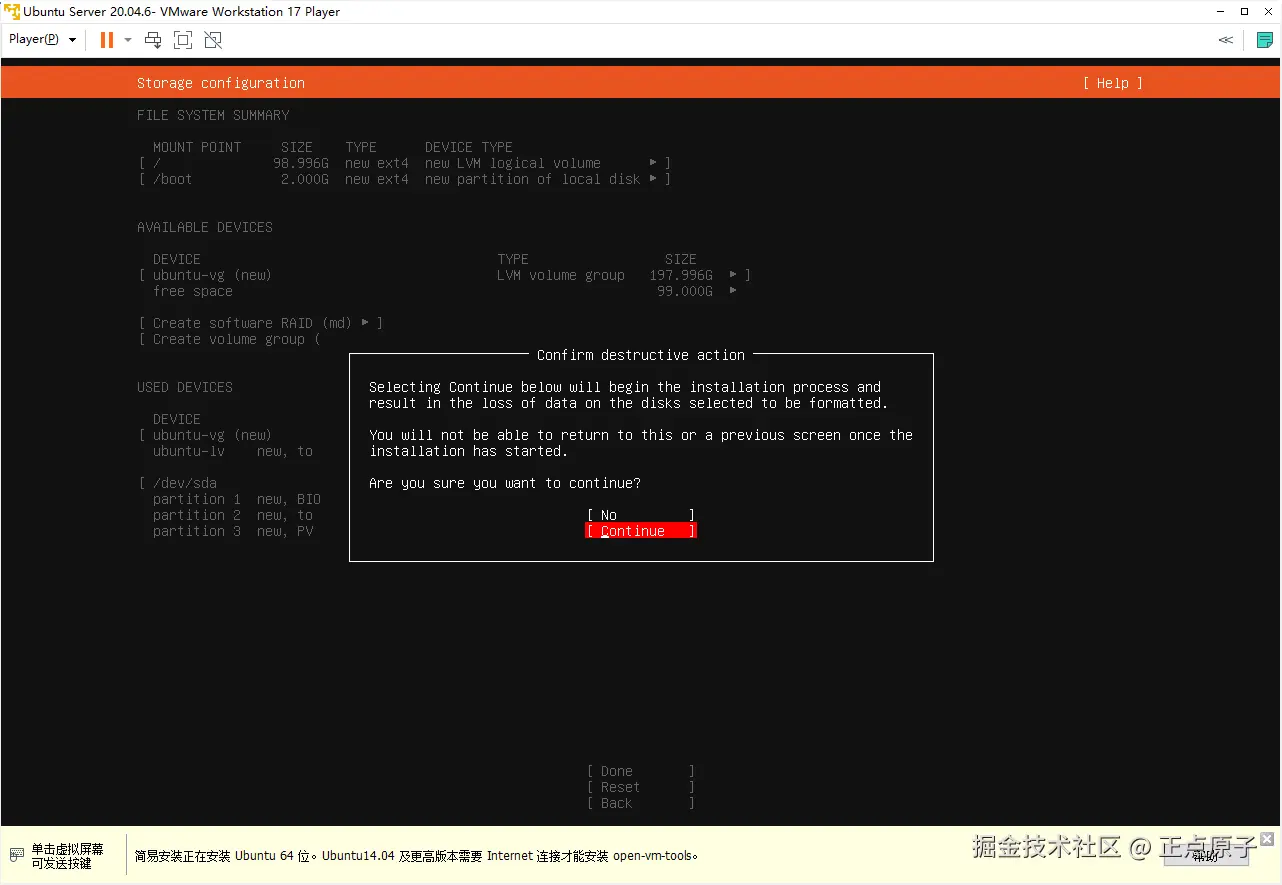
Task: Click the 197.996G volume group size
Action: coord(681,275)
